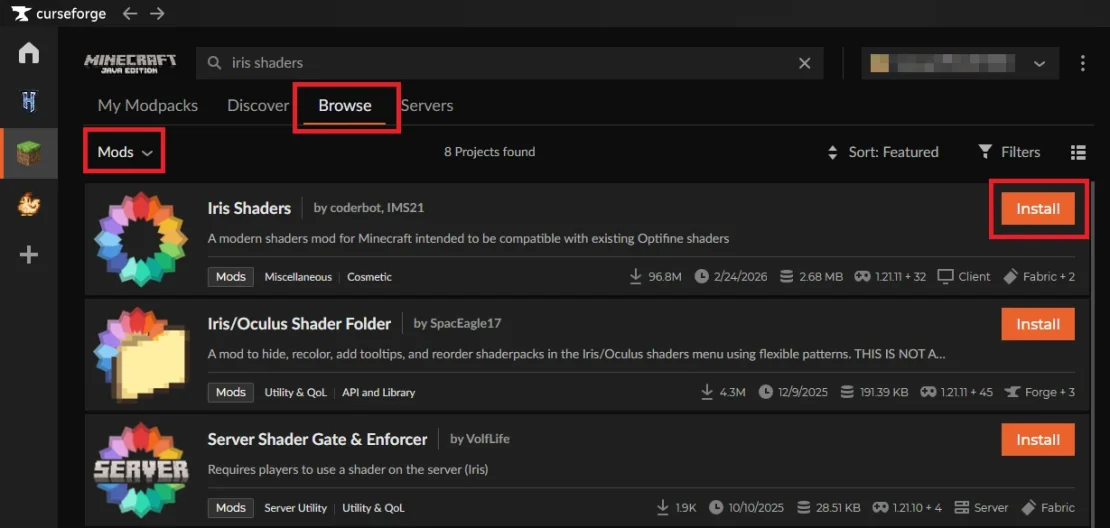The width and height of the screenshot is (1110, 528).
Task: Click the results list vertical scrollbar
Action: pyautogui.click(x=1093, y=354)
